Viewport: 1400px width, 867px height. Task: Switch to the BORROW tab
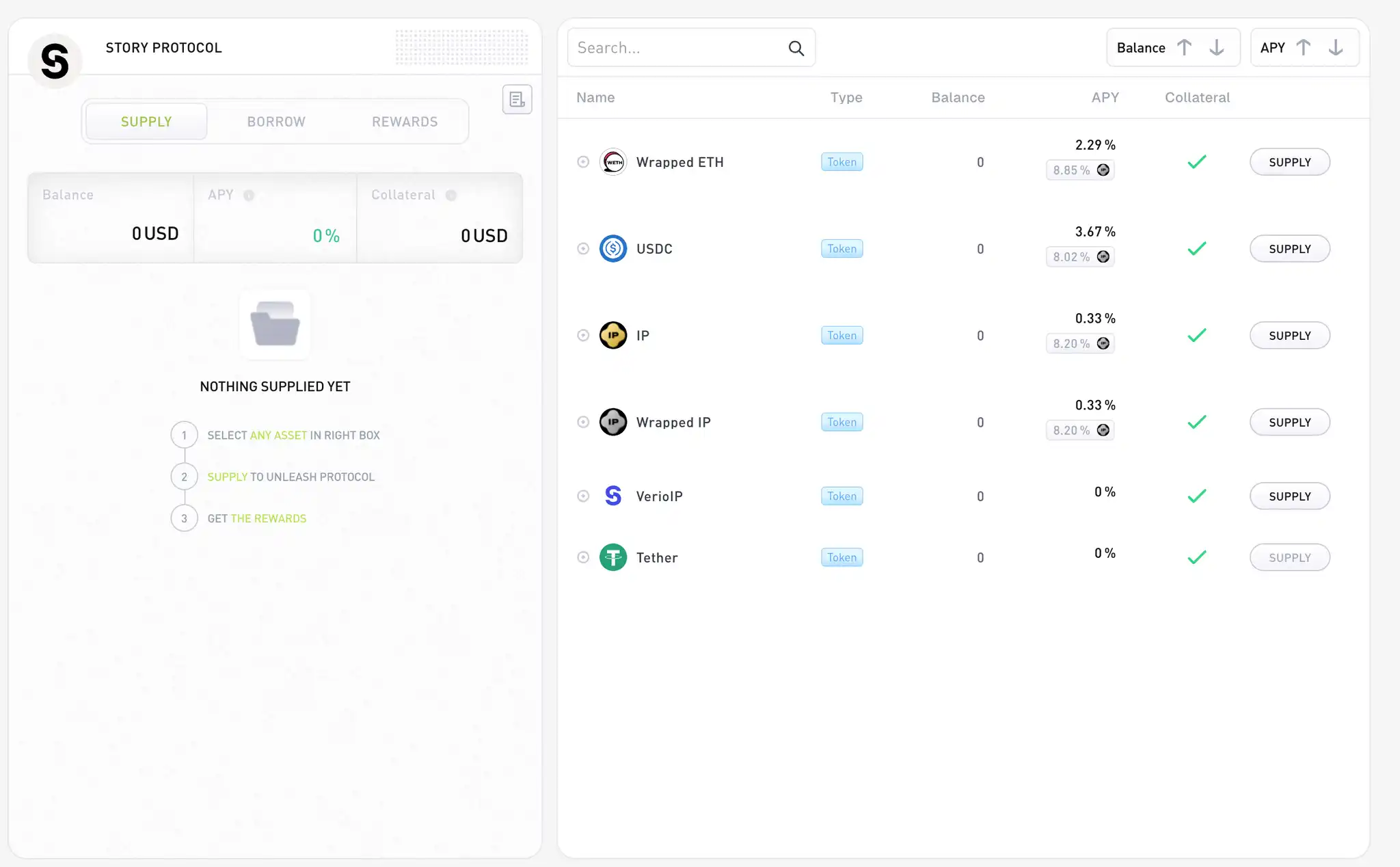point(276,122)
